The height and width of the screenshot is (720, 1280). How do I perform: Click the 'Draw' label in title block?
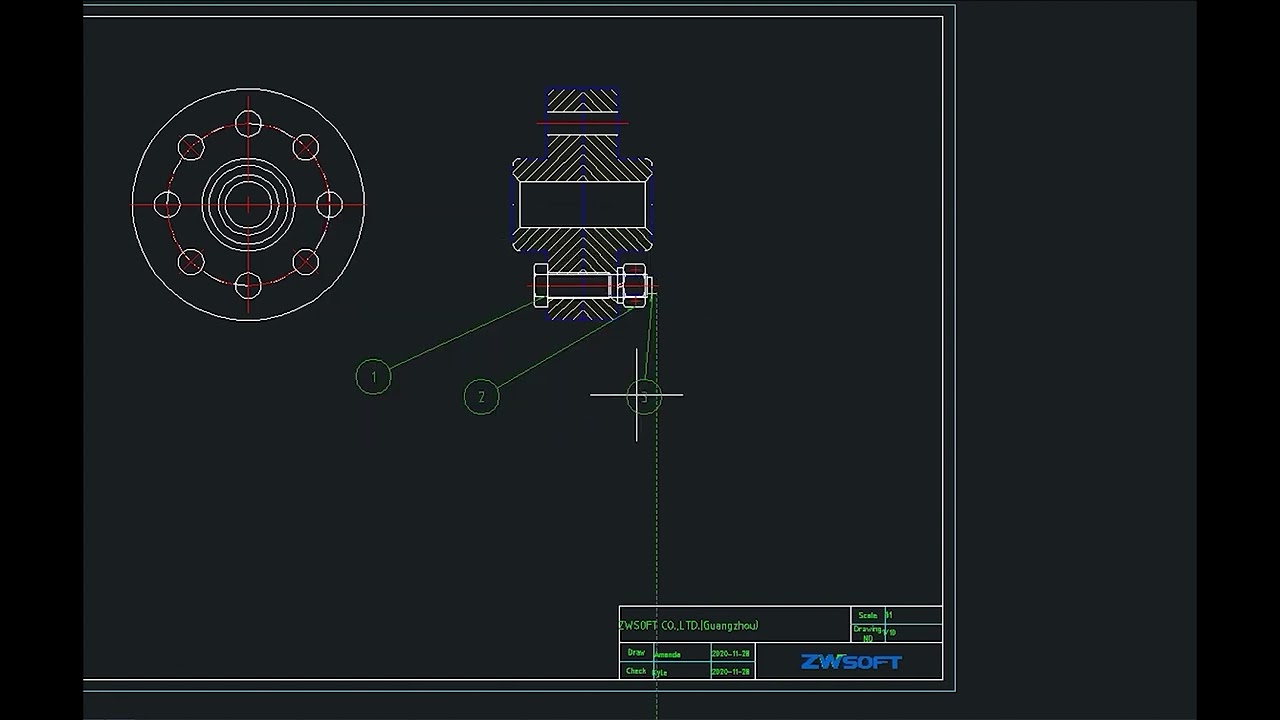pyautogui.click(x=636, y=652)
